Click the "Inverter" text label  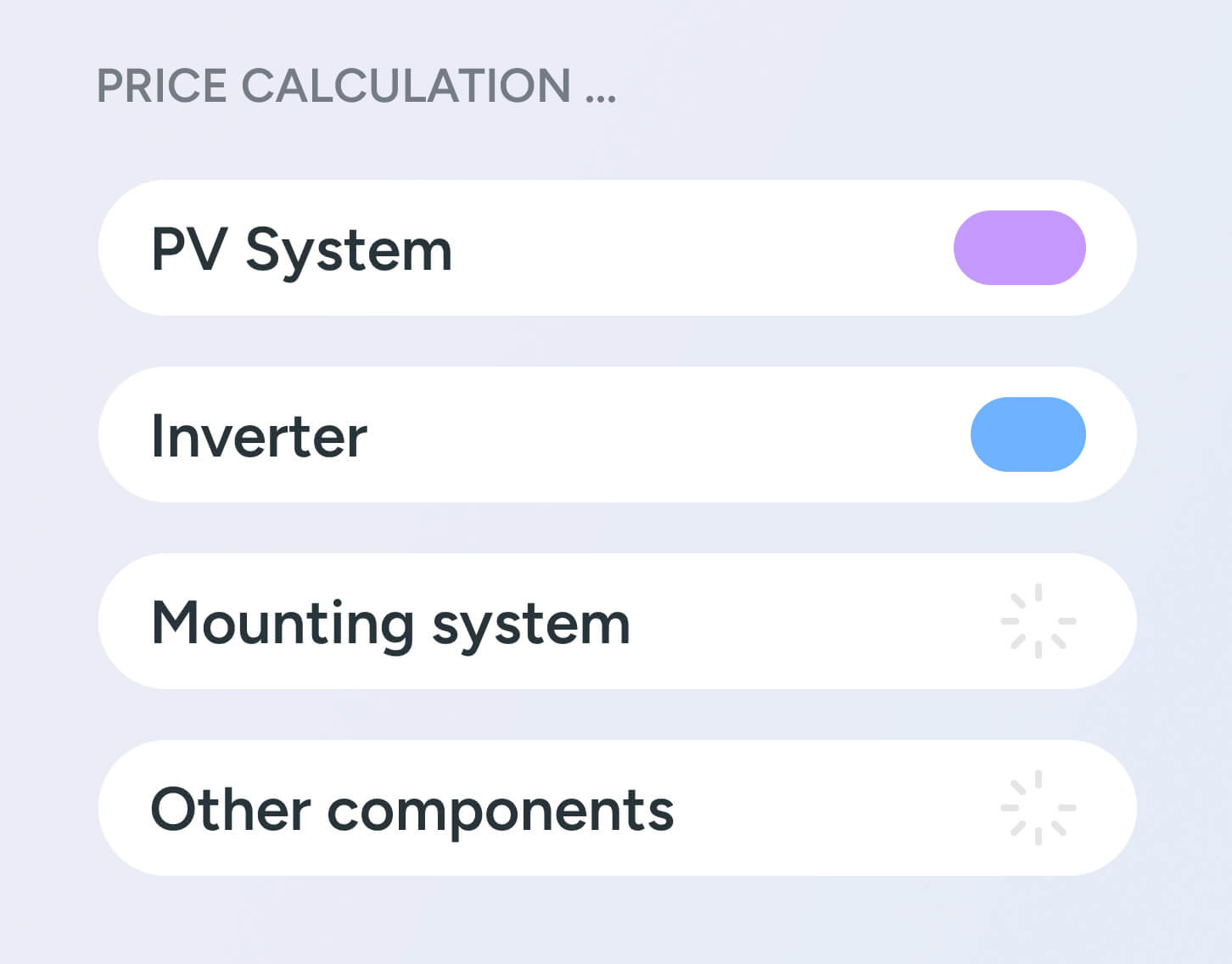tap(259, 436)
